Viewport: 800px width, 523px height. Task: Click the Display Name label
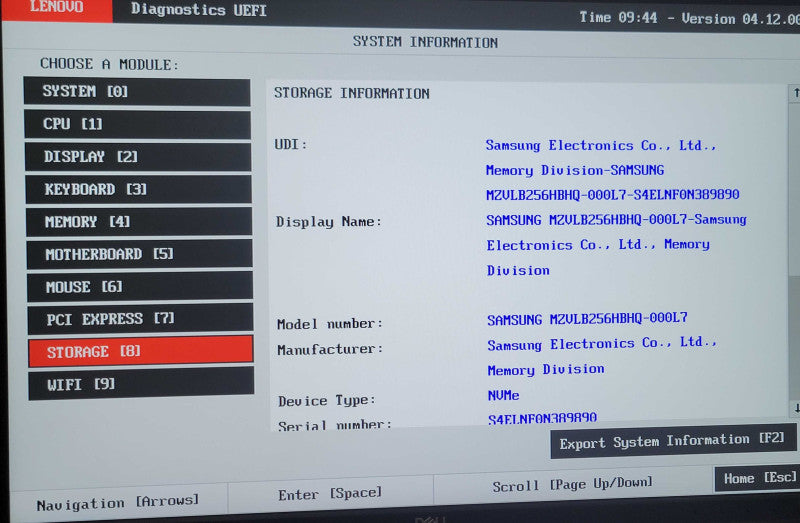pos(329,222)
